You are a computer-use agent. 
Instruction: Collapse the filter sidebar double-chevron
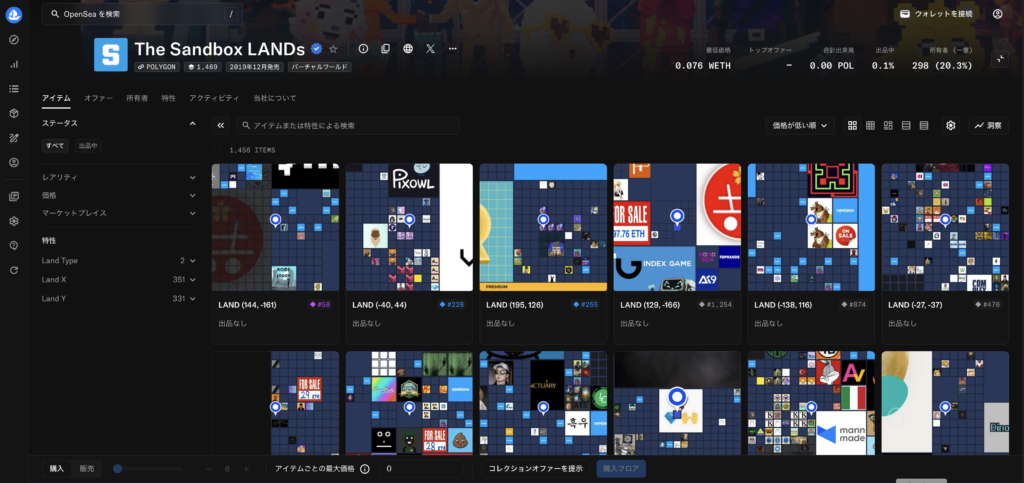pos(221,125)
